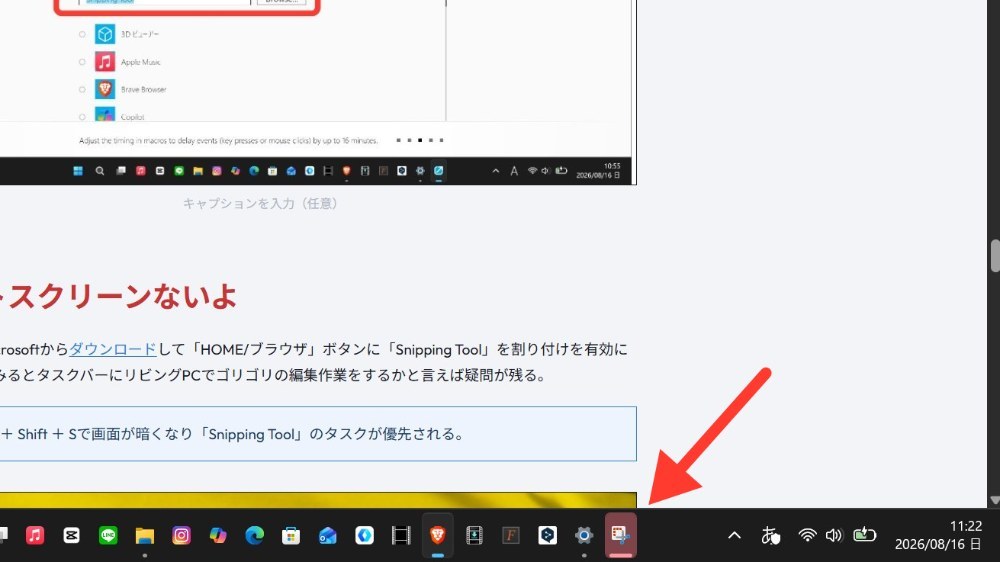1000x562 pixels.
Task: Show hidden tray icons with the chevron
Action: click(x=734, y=535)
